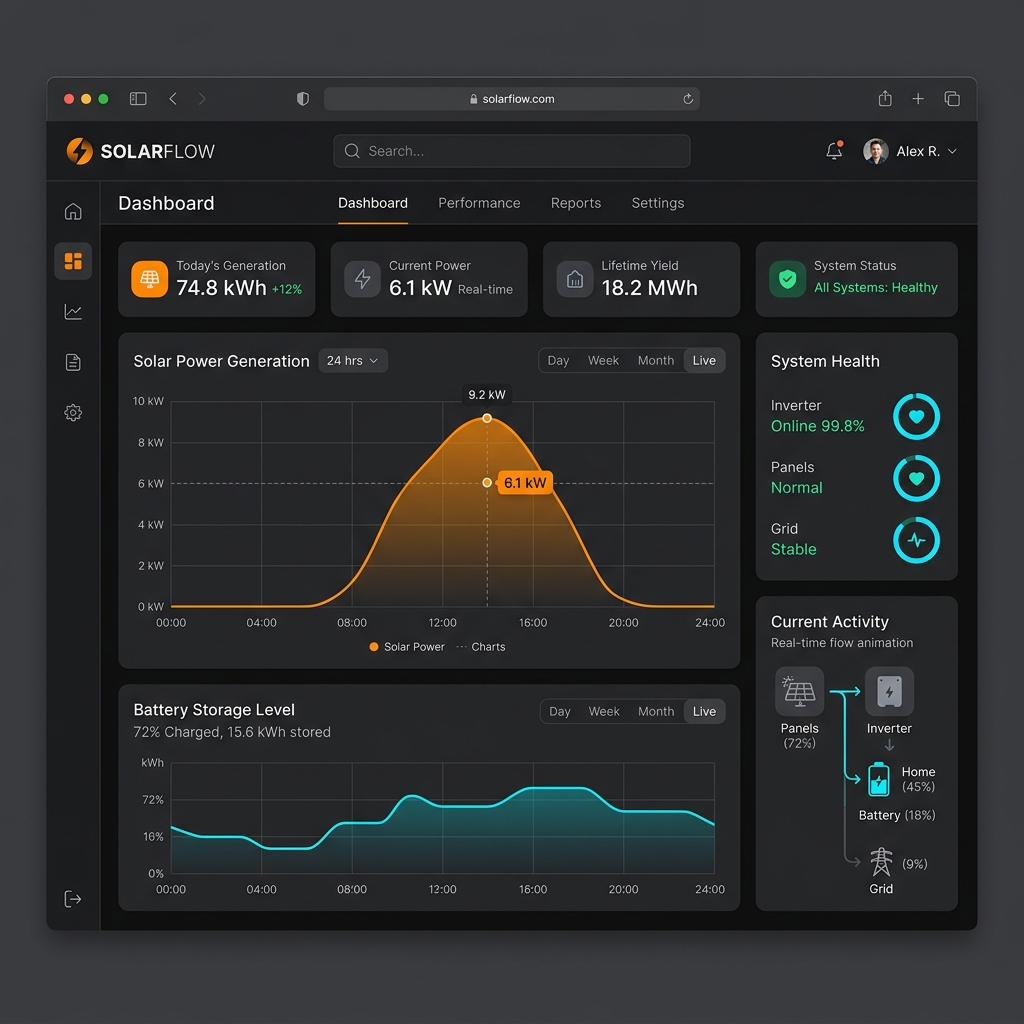The image size is (1024, 1024).
Task: Click the Panels health heart ring
Action: (x=916, y=478)
